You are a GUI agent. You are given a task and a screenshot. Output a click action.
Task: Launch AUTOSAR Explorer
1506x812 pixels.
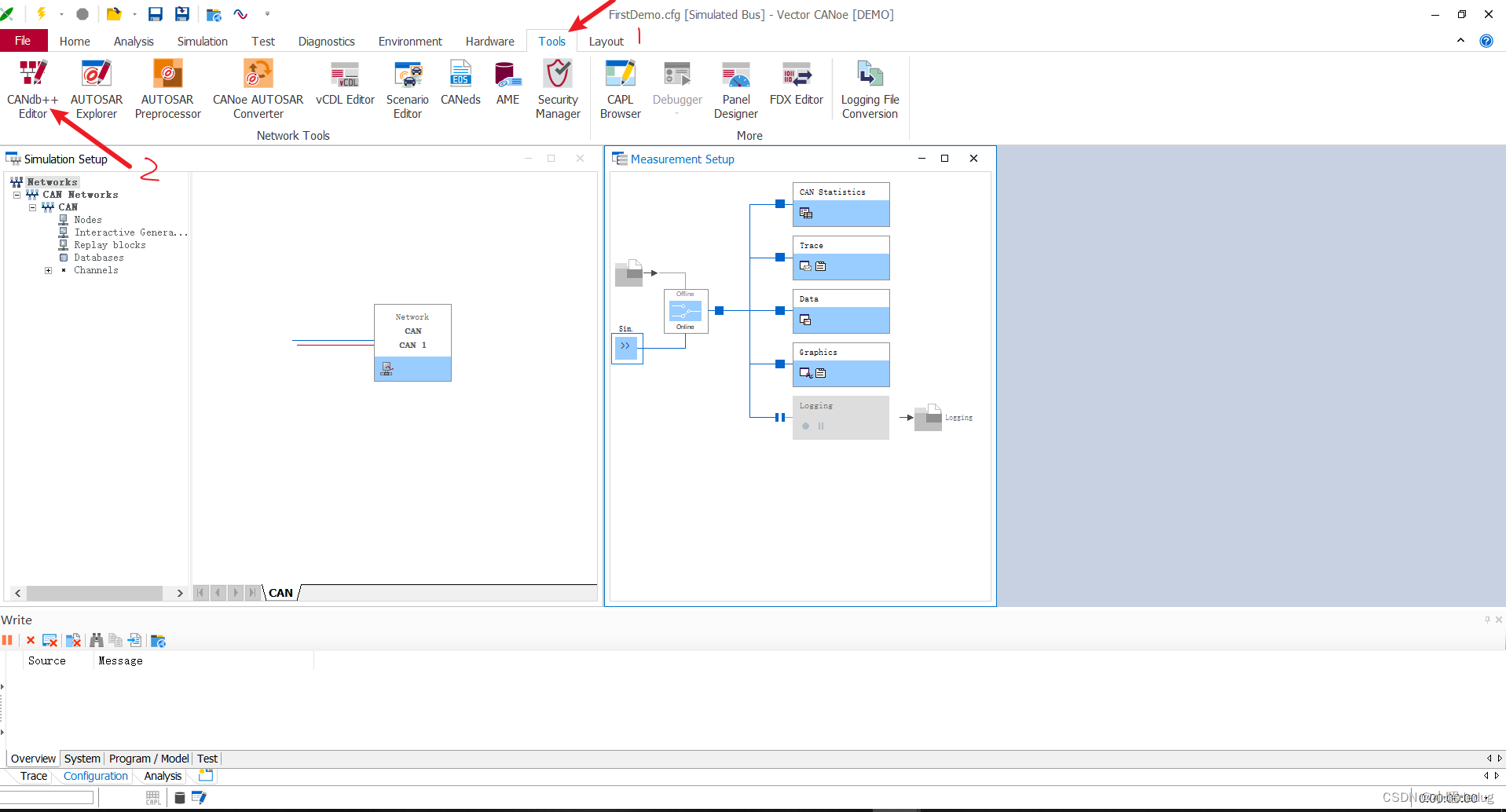[97, 90]
